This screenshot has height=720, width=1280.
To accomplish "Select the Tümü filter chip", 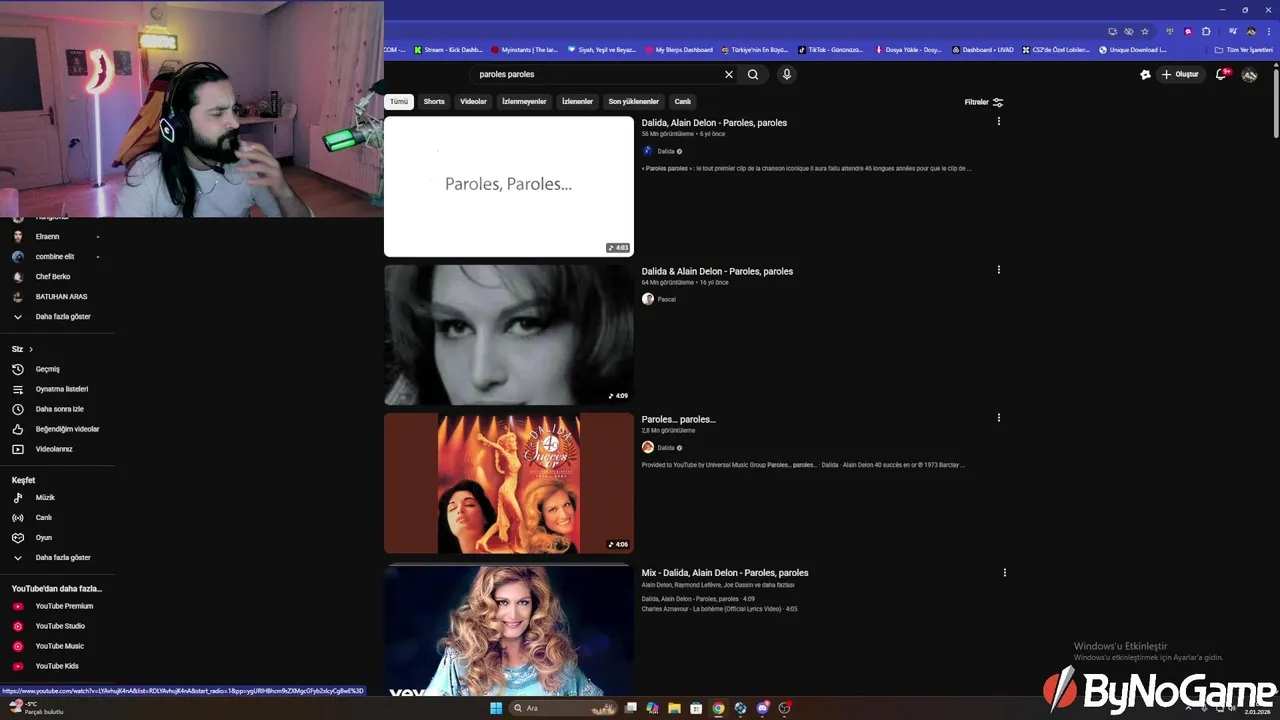I will [x=399, y=101].
